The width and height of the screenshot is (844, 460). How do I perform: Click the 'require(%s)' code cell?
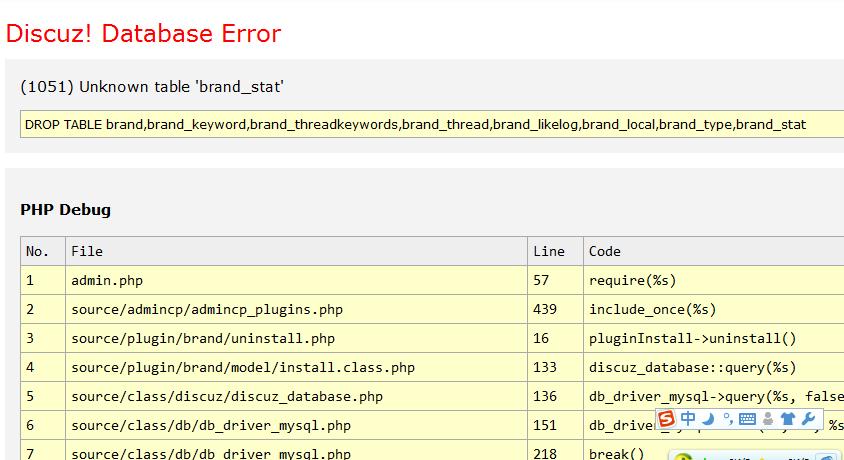[714, 280]
